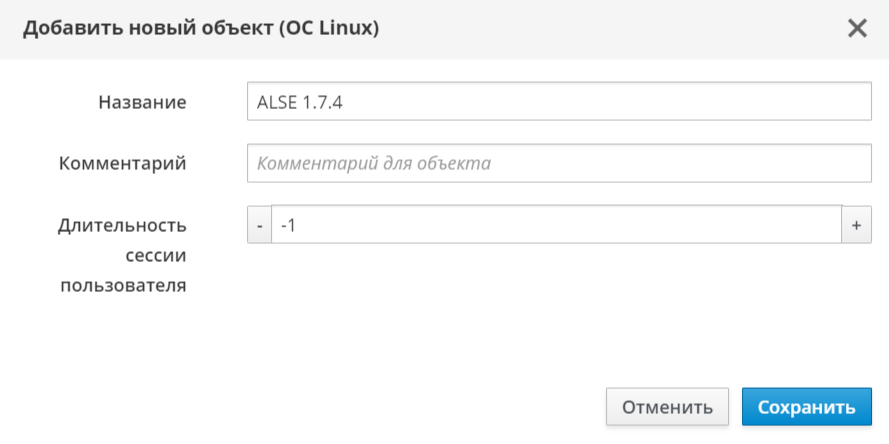Click empty space right of ALSE 1.7.4
Viewport: 889px width, 444px height.
point(600,101)
